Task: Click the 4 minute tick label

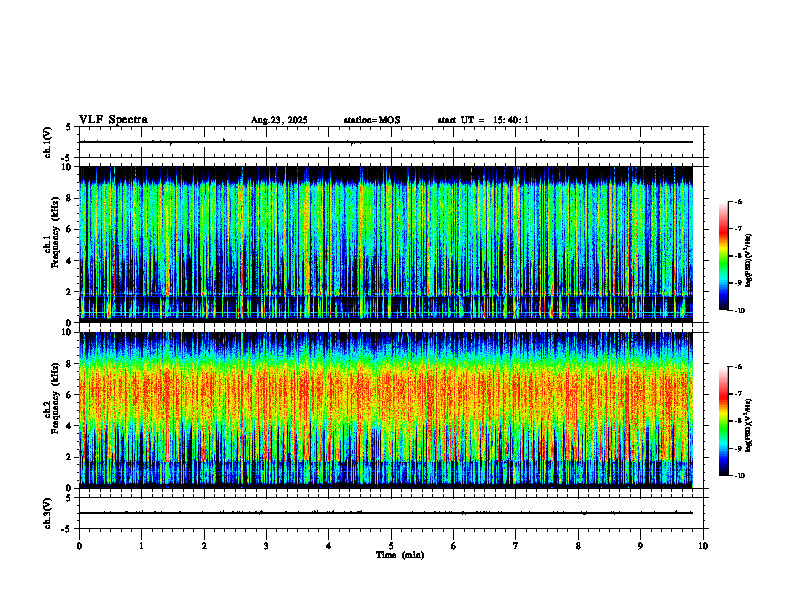Action: (x=329, y=546)
